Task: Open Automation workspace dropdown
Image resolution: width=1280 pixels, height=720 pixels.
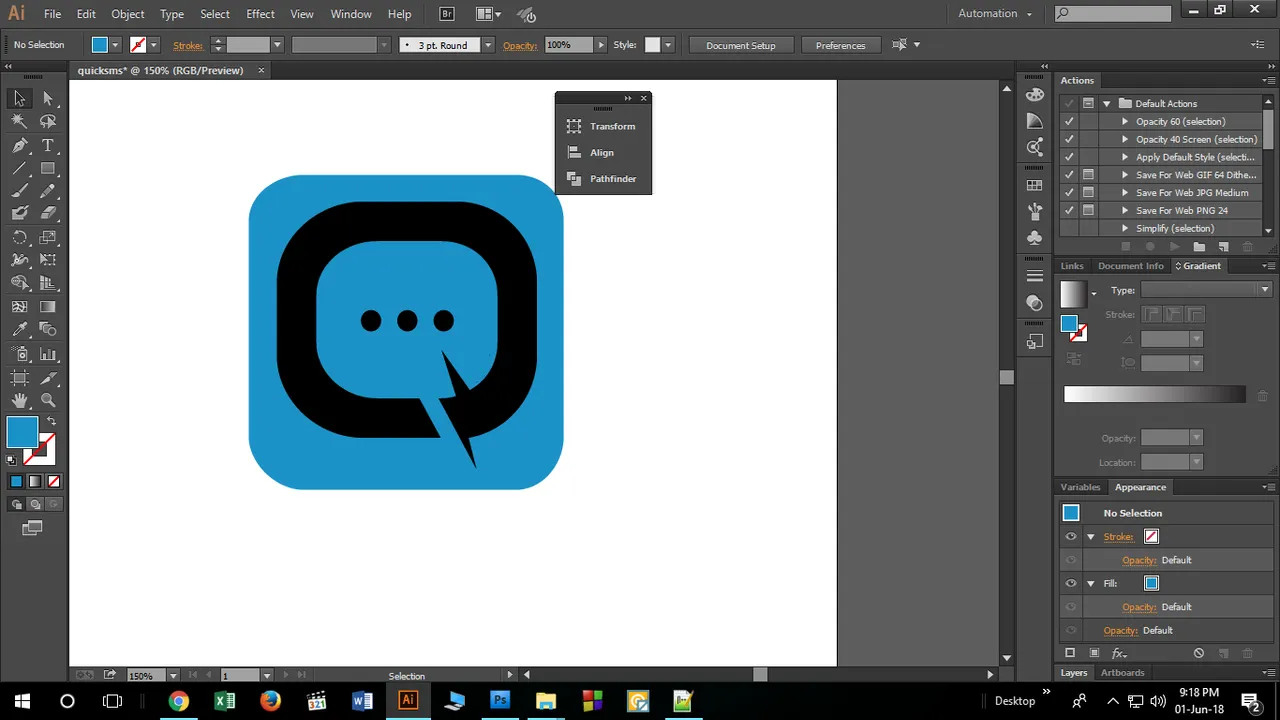Action: pyautogui.click(x=995, y=13)
